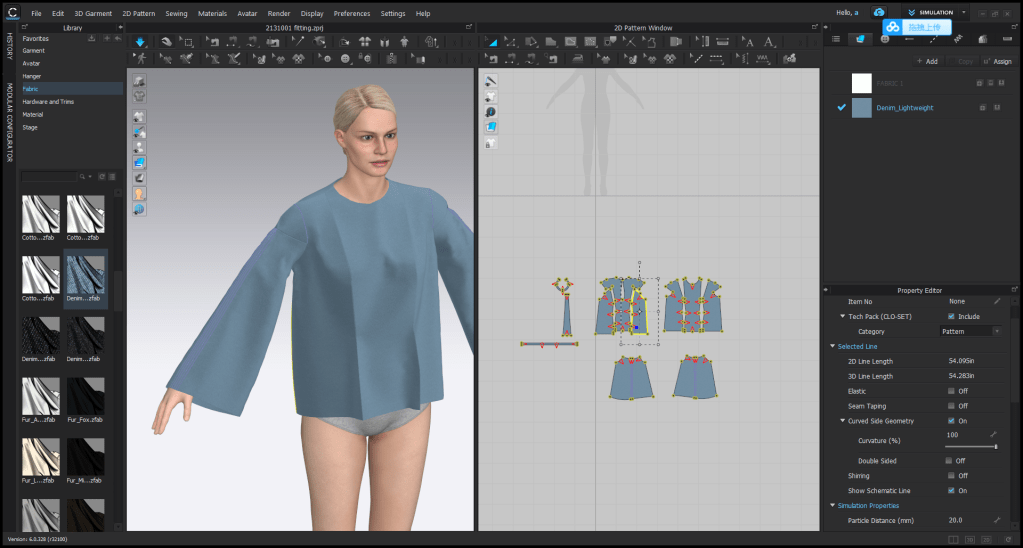Click the Assign button

click(997, 61)
